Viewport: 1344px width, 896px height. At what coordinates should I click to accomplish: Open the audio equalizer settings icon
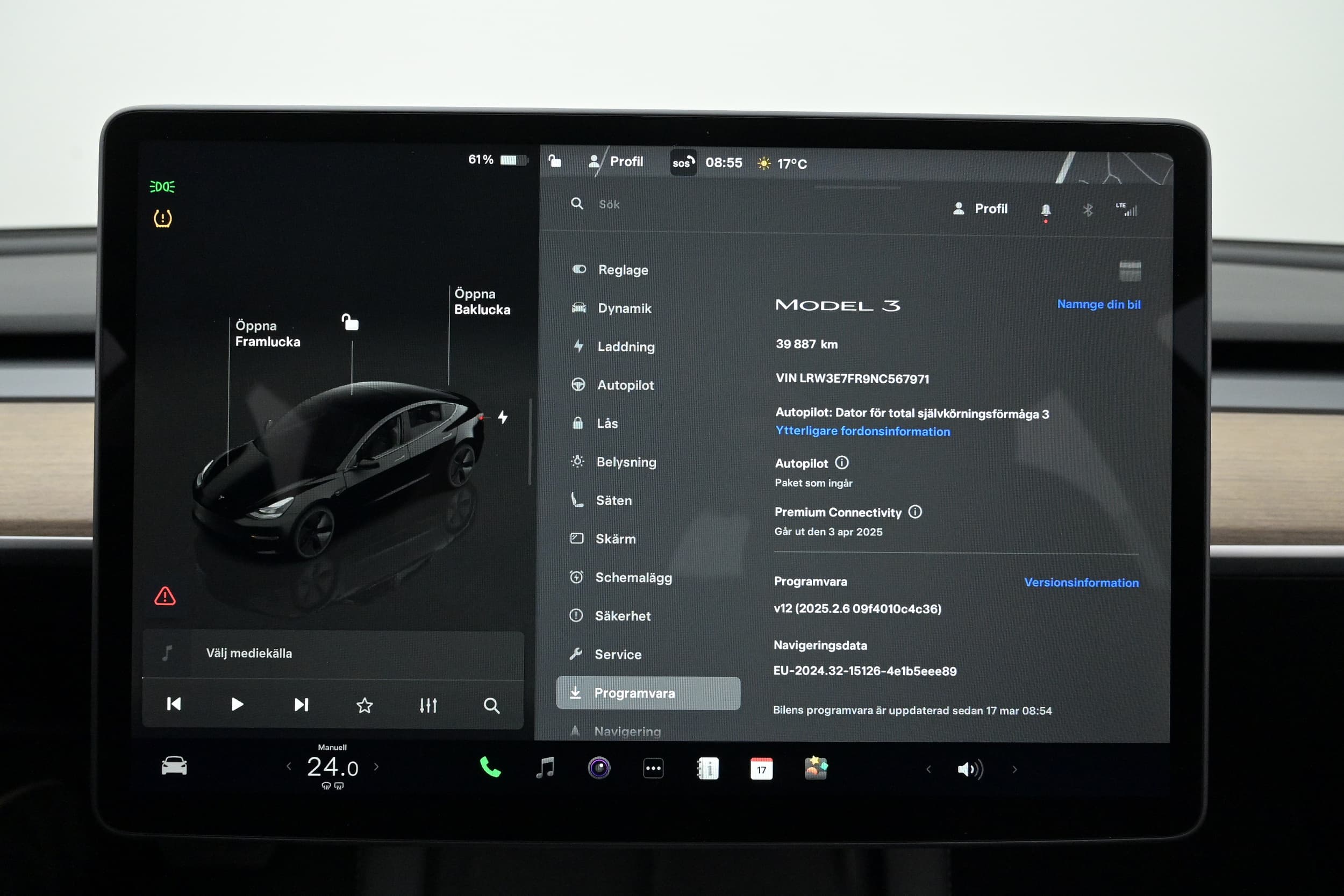point(428,705)
